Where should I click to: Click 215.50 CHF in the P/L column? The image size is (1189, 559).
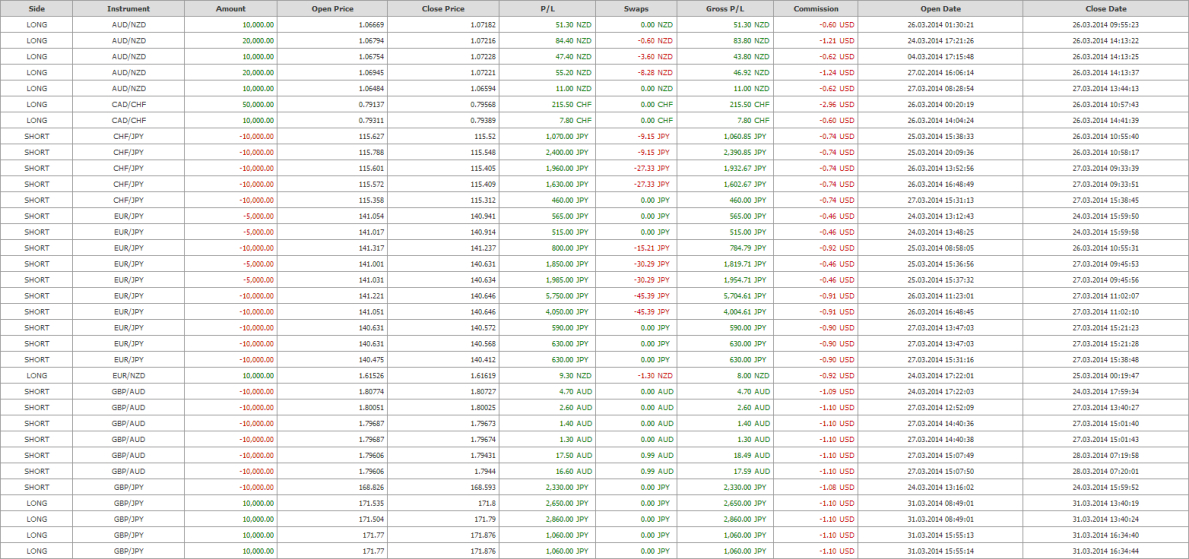(547, 105)
